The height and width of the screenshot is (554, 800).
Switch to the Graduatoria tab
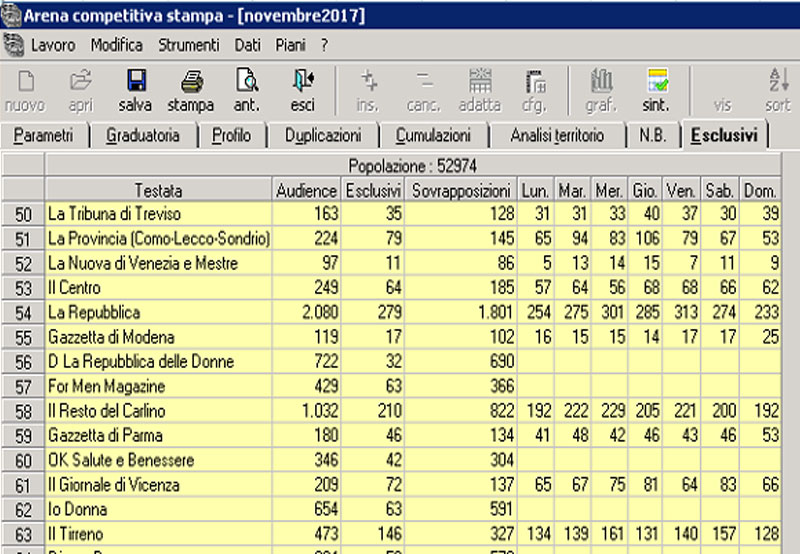143,136
